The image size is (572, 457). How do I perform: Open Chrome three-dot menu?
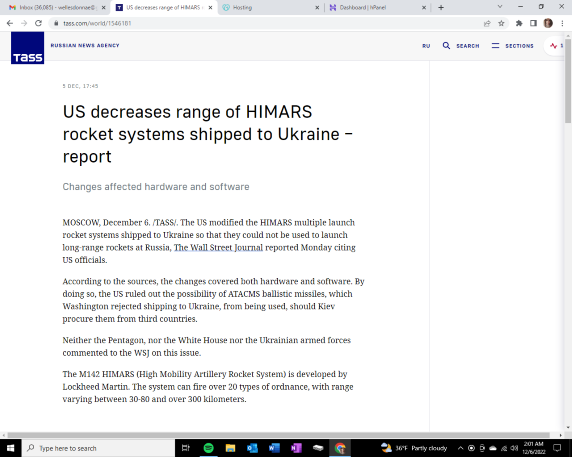(x=562, y=23)
